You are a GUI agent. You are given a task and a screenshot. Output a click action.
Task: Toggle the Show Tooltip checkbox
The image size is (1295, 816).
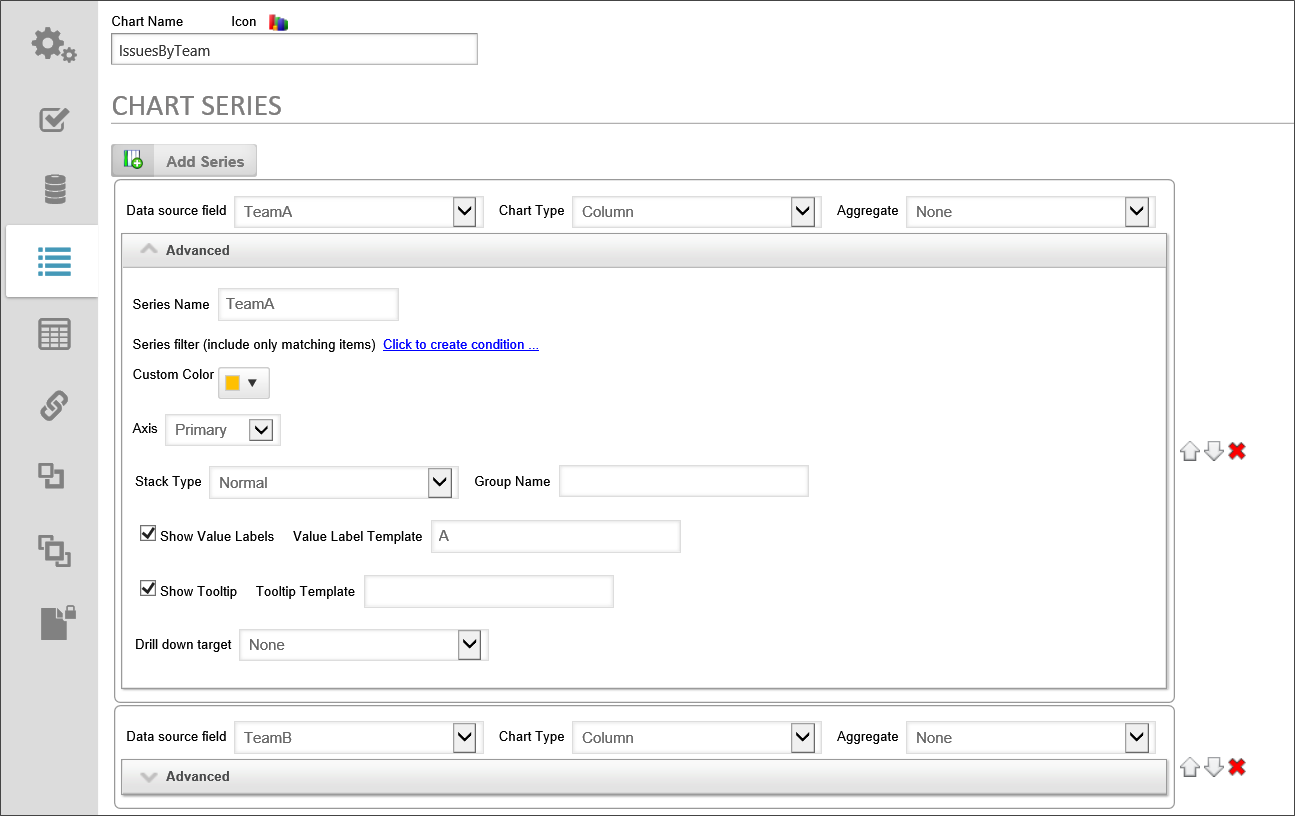point(148,589)
